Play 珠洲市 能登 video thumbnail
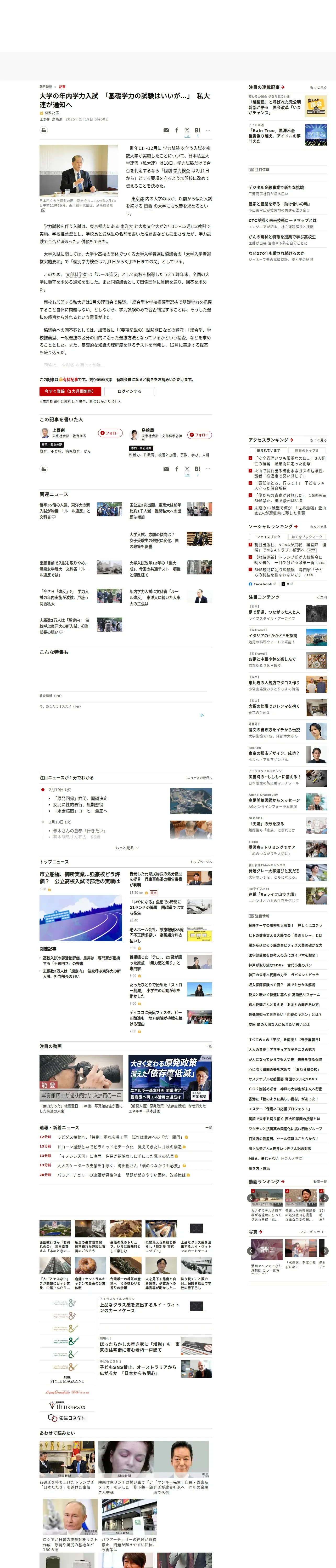This screenshot has width=336, height=1568. (81, 1079)
